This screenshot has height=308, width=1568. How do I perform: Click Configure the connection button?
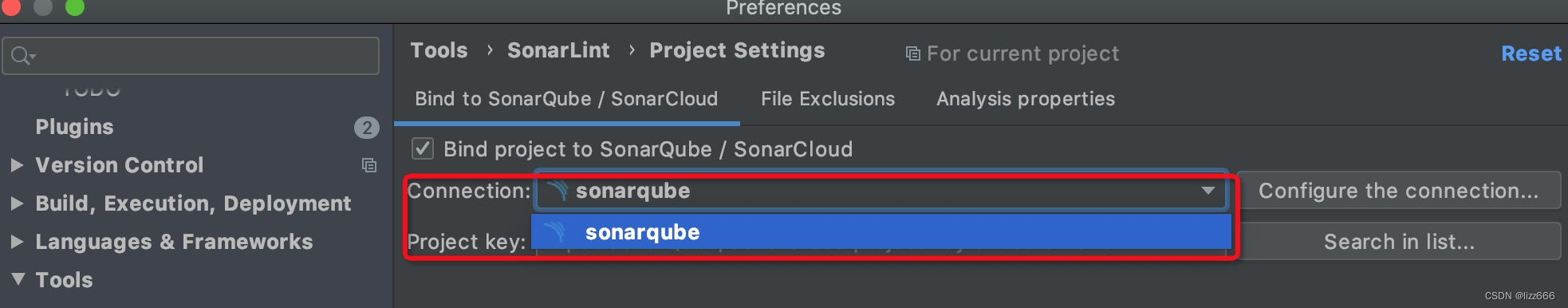coord(1399,191)
